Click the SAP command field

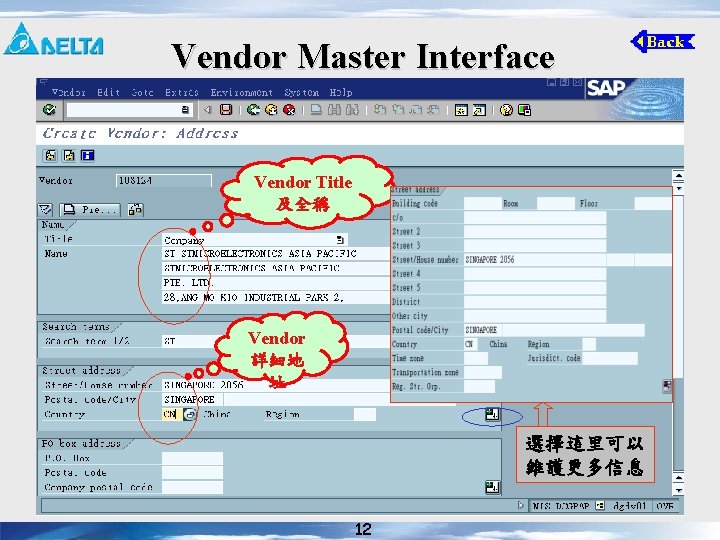pyautogui.click(x=129, y=110)
